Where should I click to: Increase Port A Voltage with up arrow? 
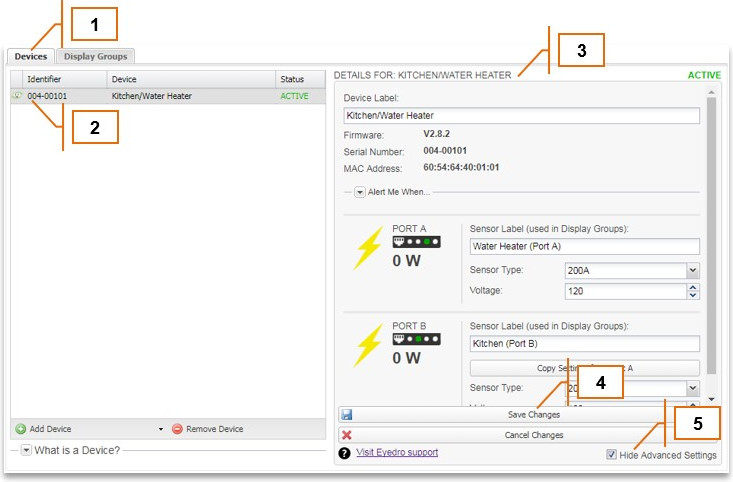tap(693, 288)
